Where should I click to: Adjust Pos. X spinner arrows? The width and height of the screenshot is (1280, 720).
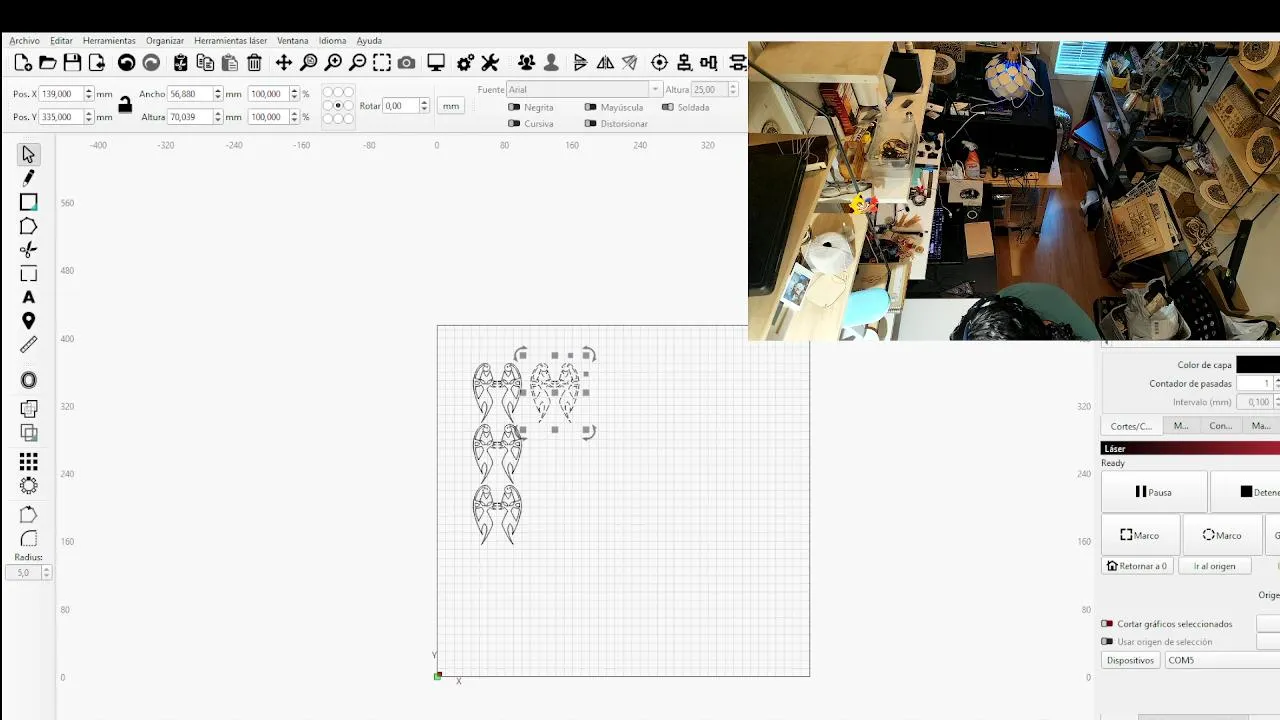click(89, 94)
